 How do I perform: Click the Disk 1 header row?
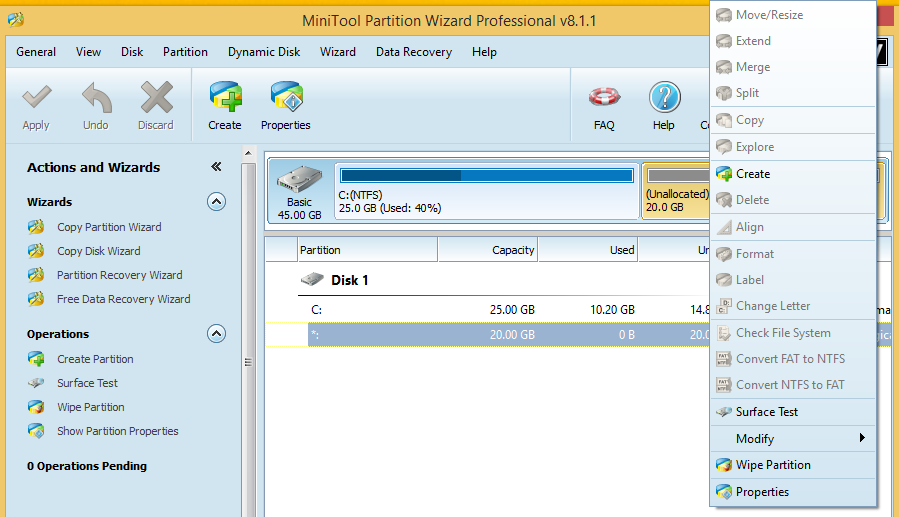tap(487, 280)
